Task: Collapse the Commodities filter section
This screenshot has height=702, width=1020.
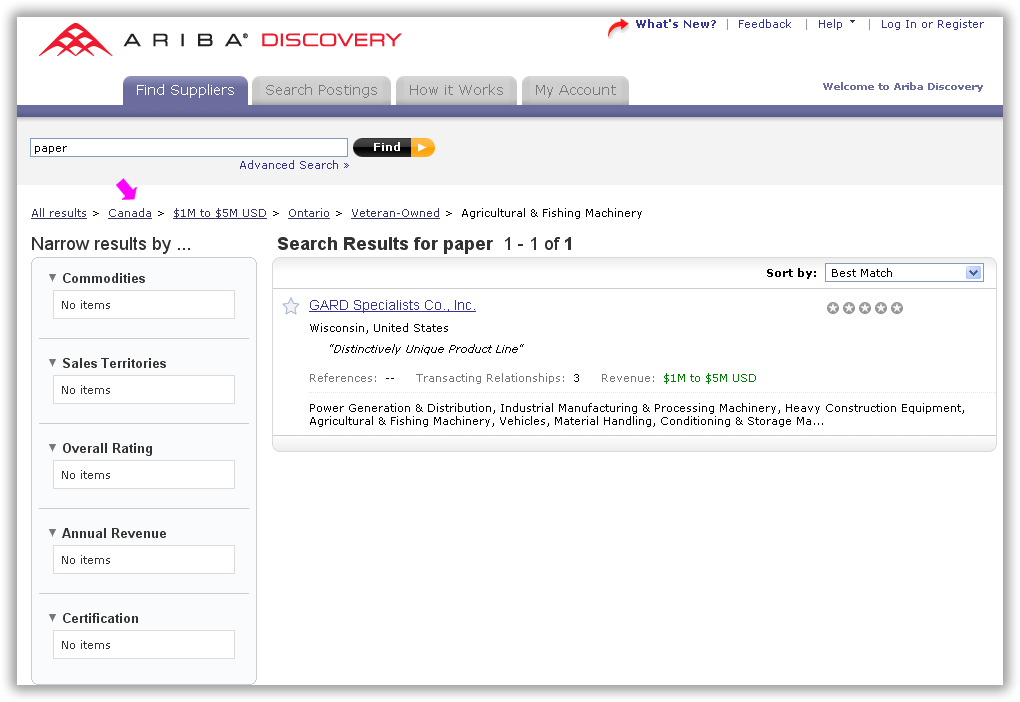Action: tap(52, 278)
